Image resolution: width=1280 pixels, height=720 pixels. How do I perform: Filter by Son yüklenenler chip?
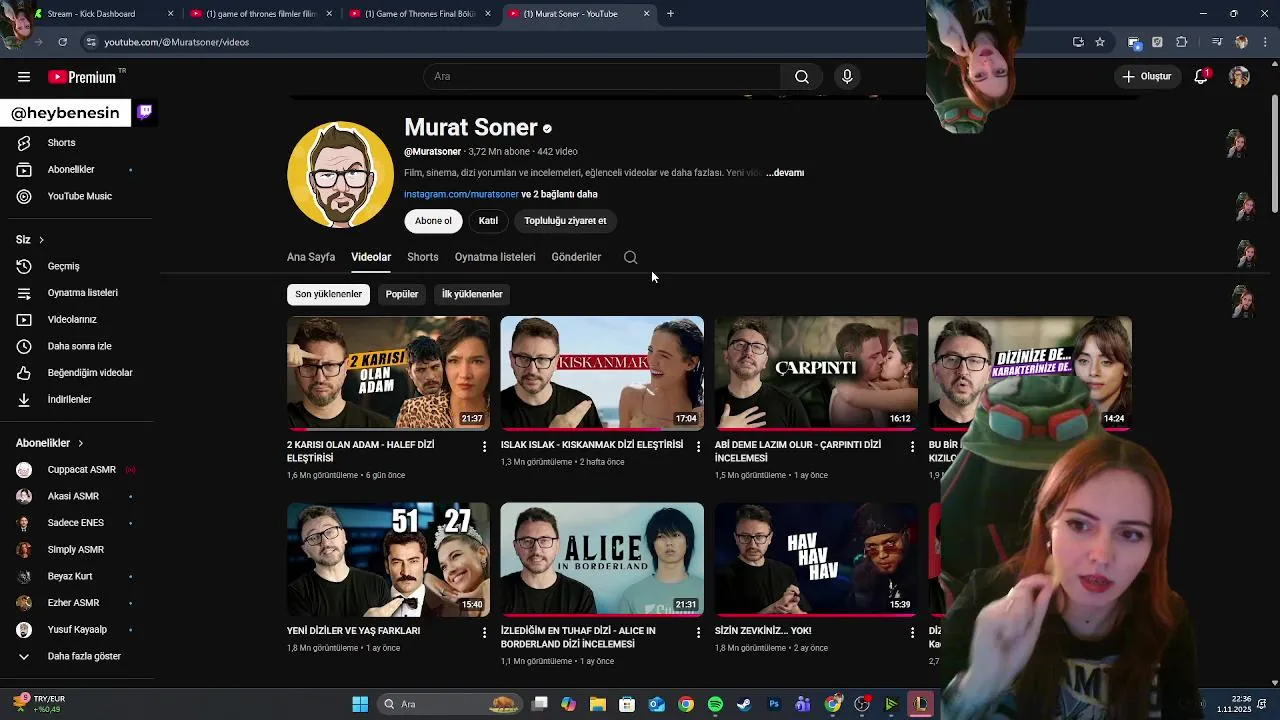click(328, 294)
